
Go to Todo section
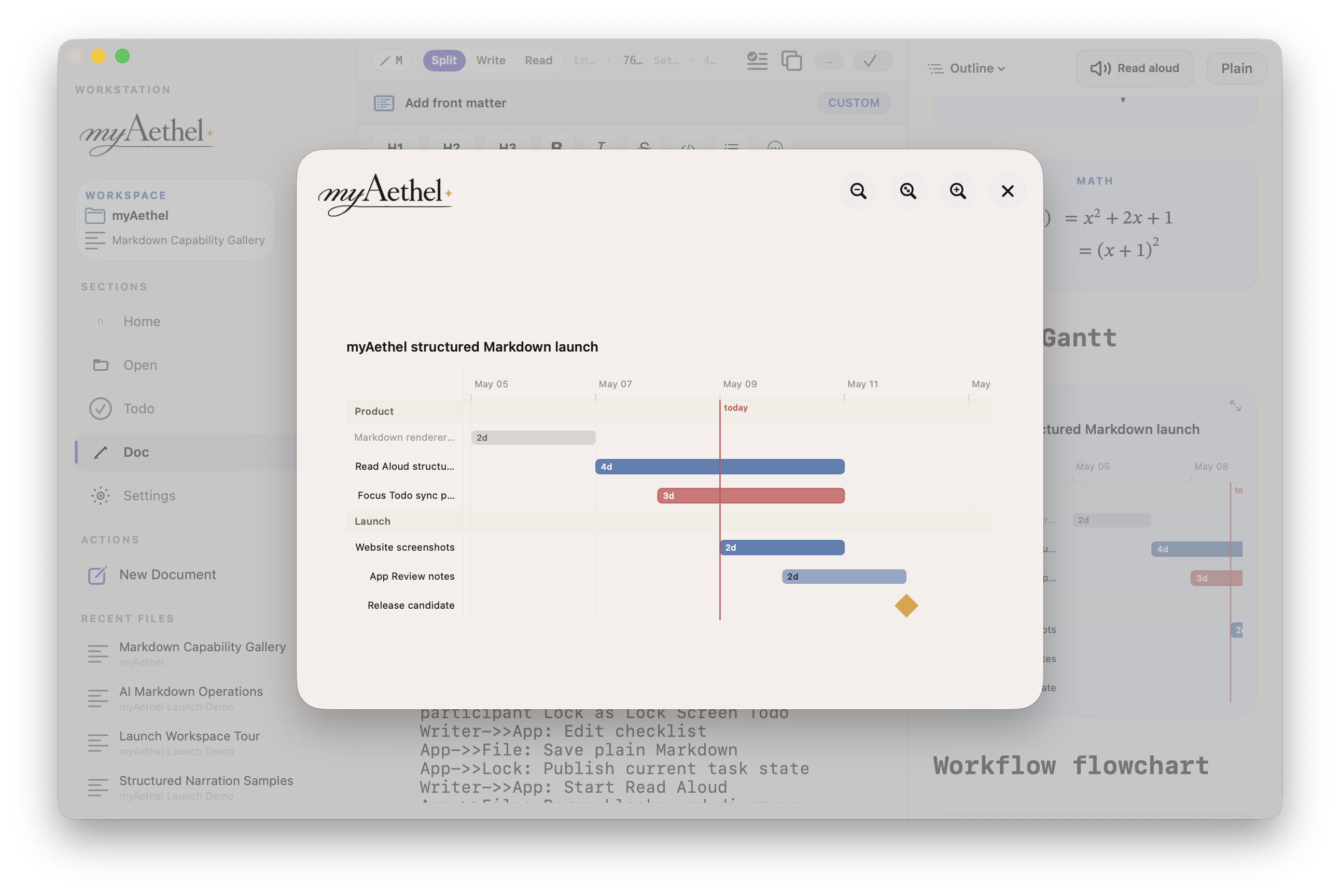coord(186,409)
